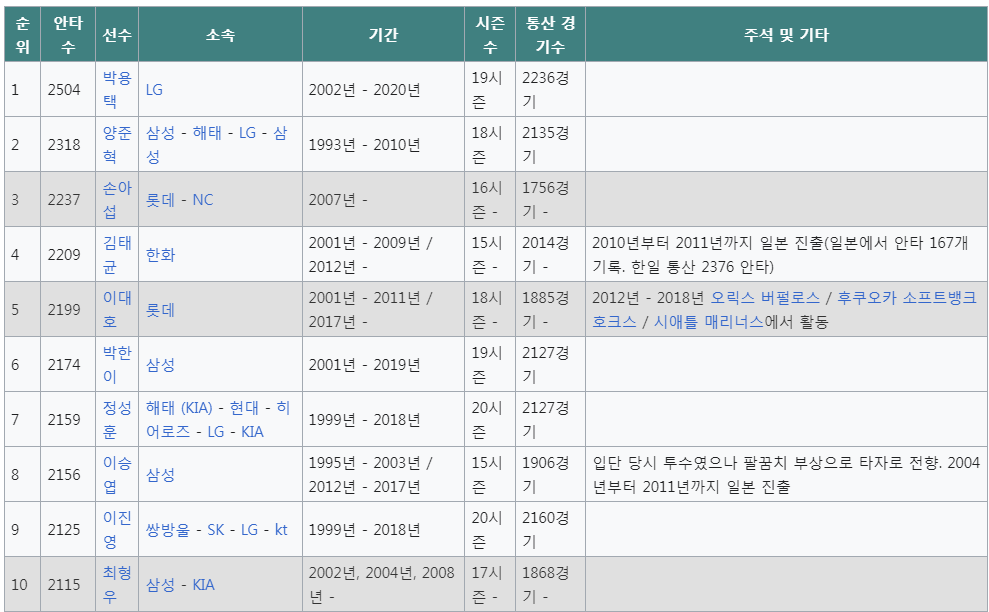Select the hit count 2504
Viewport: 989px width, 612px height.
point(64,90)
